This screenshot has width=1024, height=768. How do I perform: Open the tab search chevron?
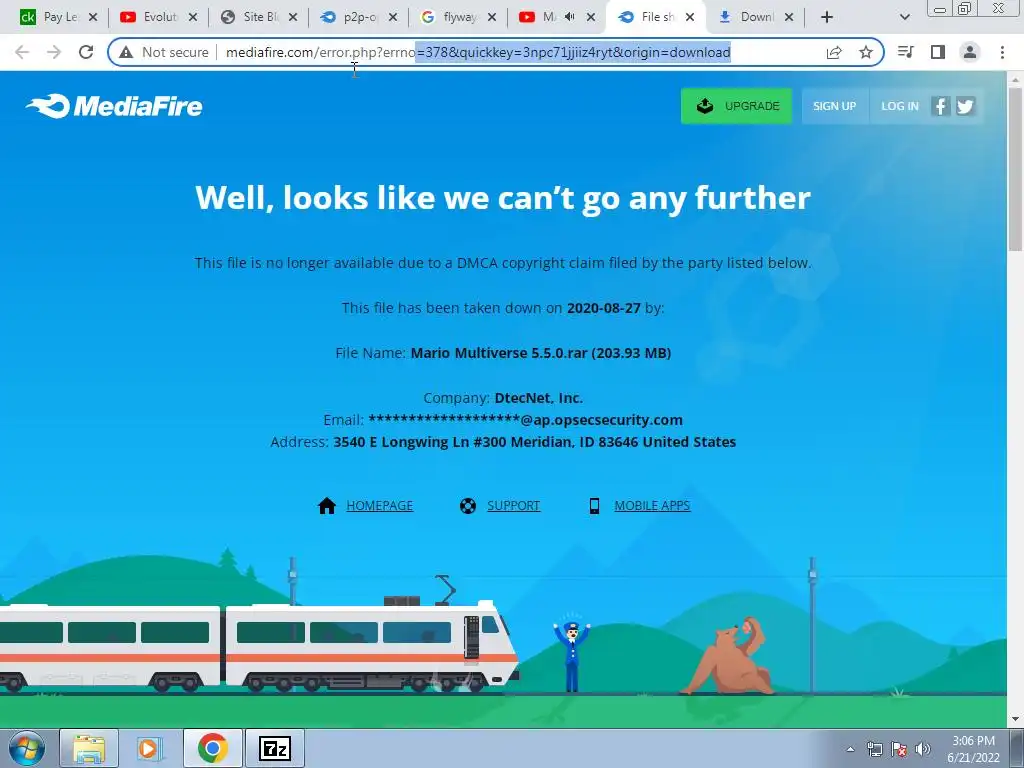tap(904, 17)
